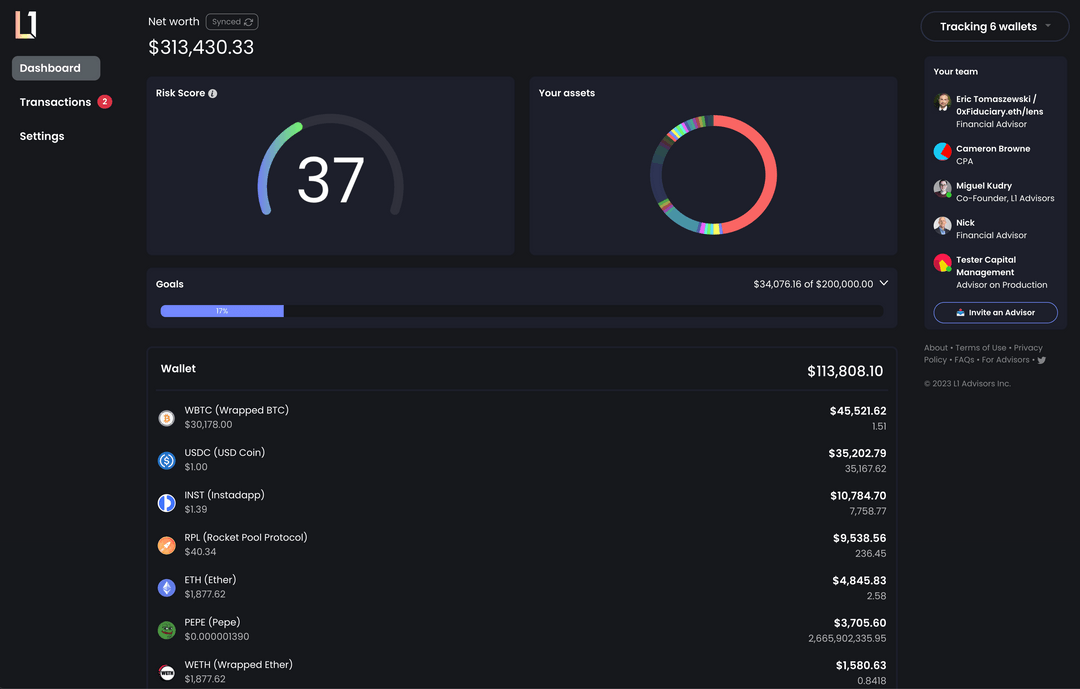Click Eric Tomaszewski's avatar
Screen dimensions: 1080x689
[942, 102]
